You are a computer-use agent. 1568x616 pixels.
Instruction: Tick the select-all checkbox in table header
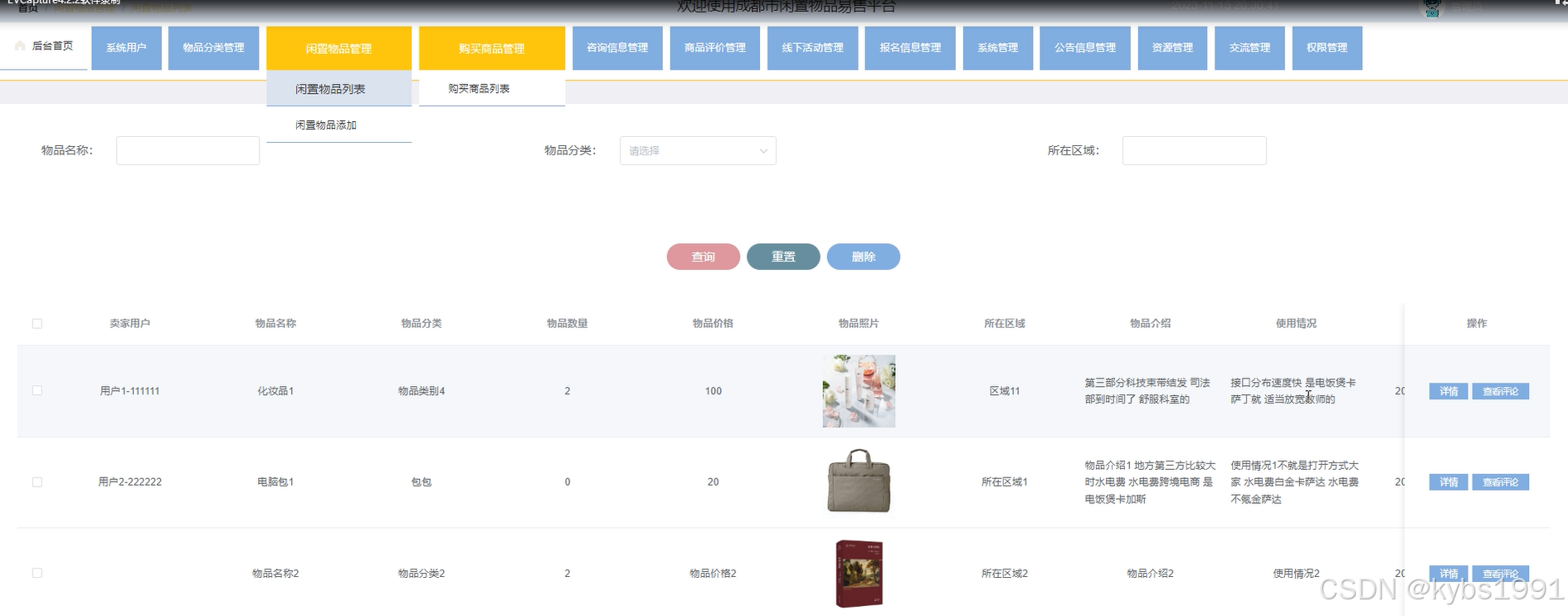(37, 324)
